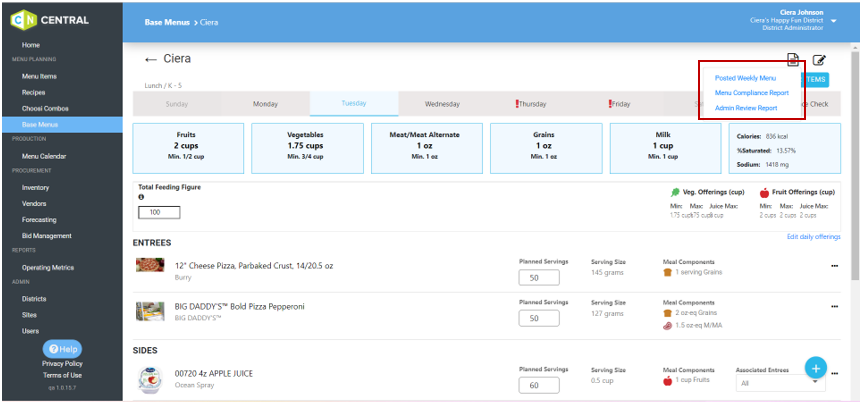The height and width of the screenshot is (406, 866).
Task: Open the Associated Entrees dropdown
Action: [780, 383]
